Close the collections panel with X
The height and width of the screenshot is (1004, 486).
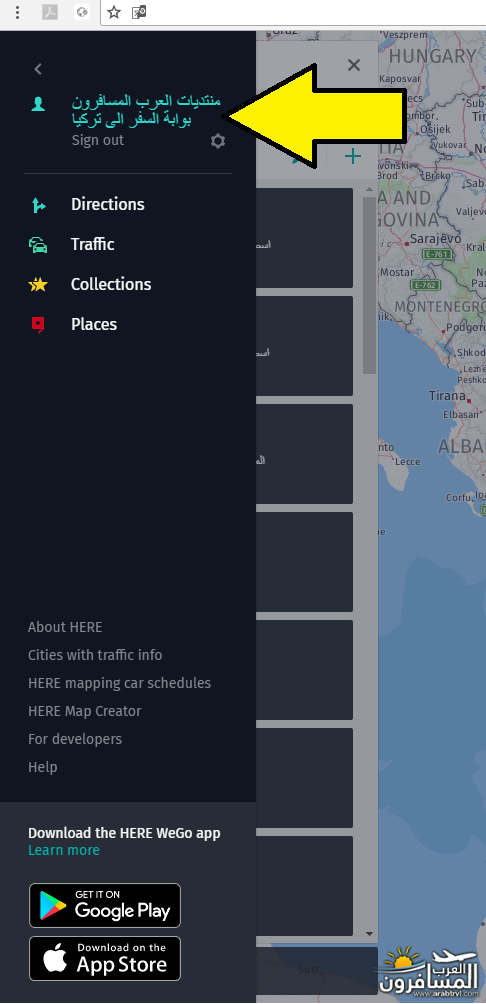point(353,65)
